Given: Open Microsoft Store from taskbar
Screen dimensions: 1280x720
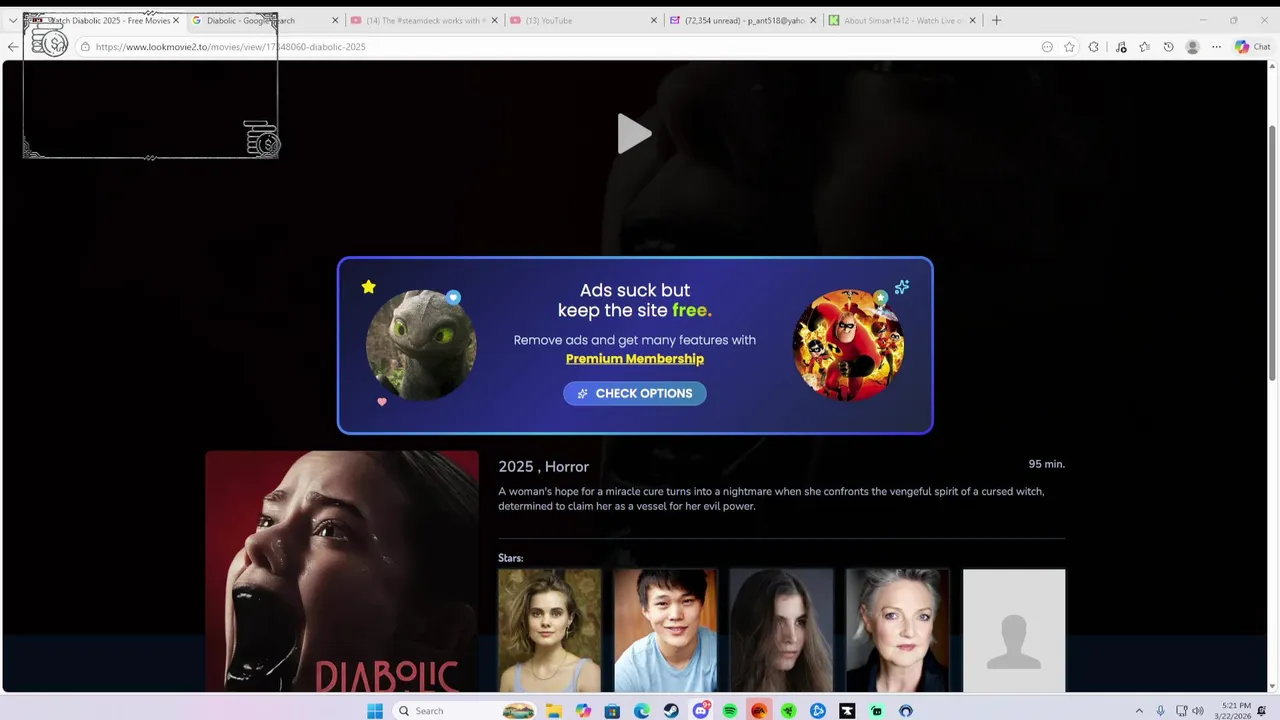Looking at the screenshot, I should click(612, 711).
